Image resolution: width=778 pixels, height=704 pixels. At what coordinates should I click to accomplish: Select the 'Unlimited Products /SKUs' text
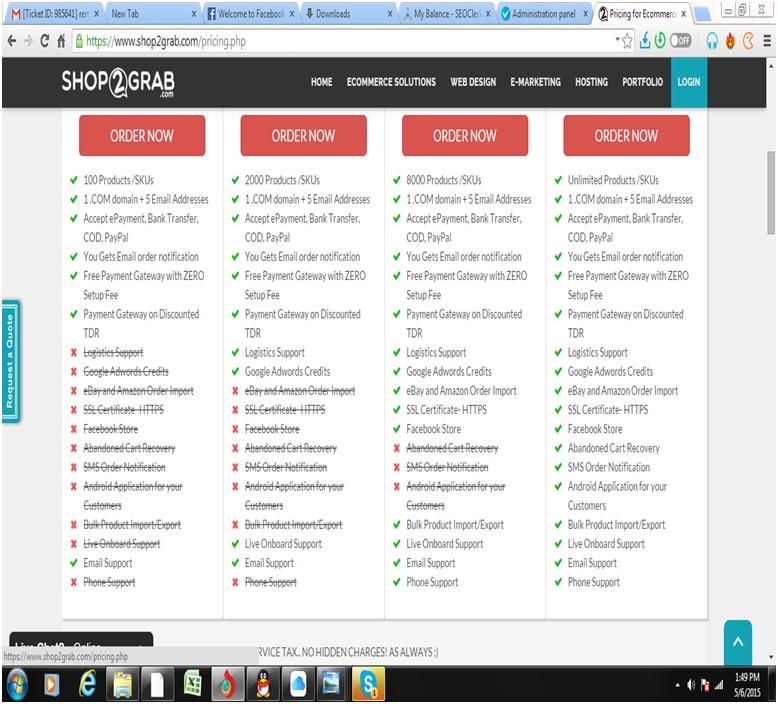pyautogui.click(x=613, y=180)
